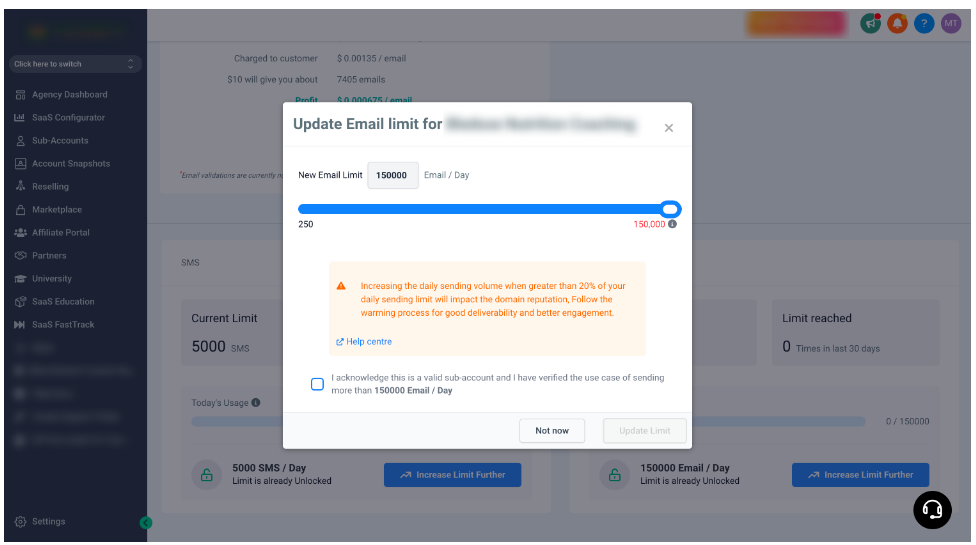Open the notifications bell icon
The width and height of the screenshot is (976, 545).
897,24
